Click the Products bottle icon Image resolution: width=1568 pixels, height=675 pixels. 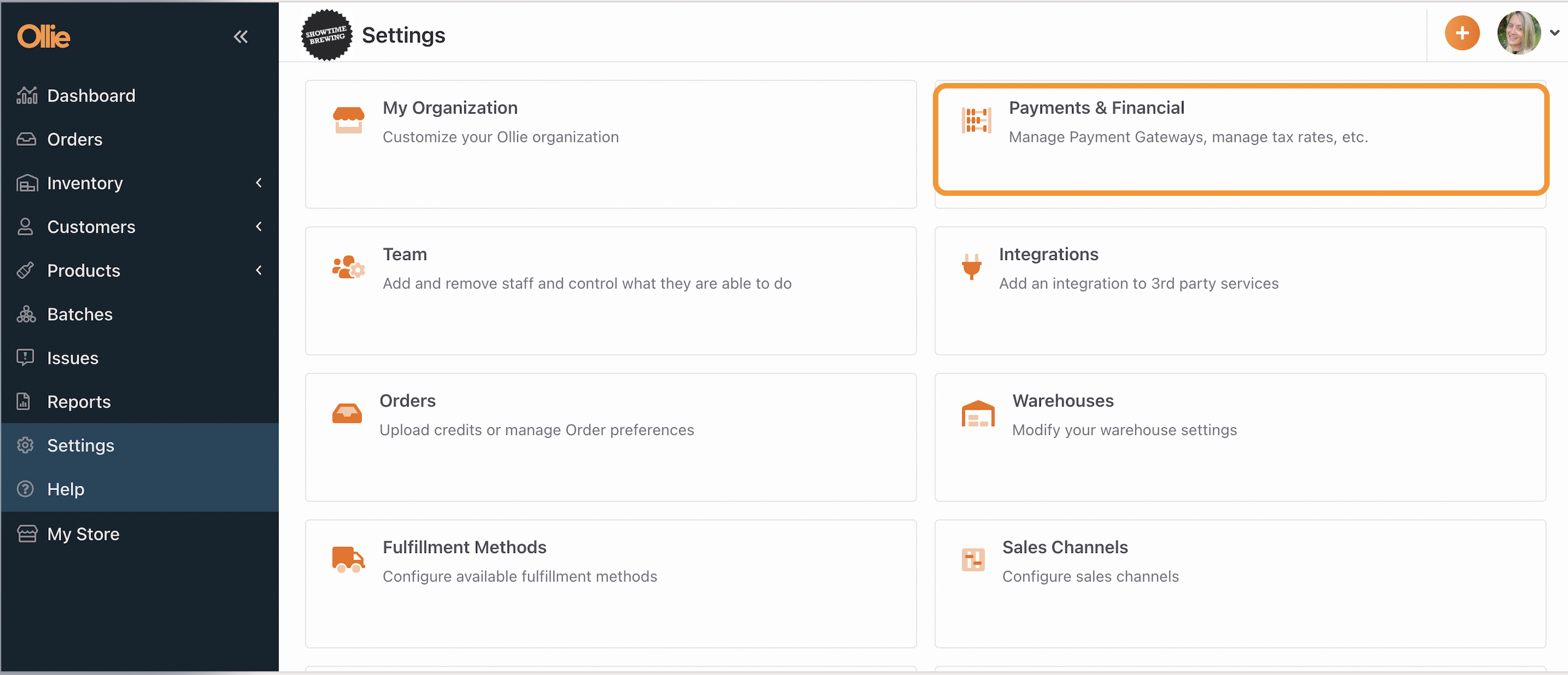click(25, 270)
